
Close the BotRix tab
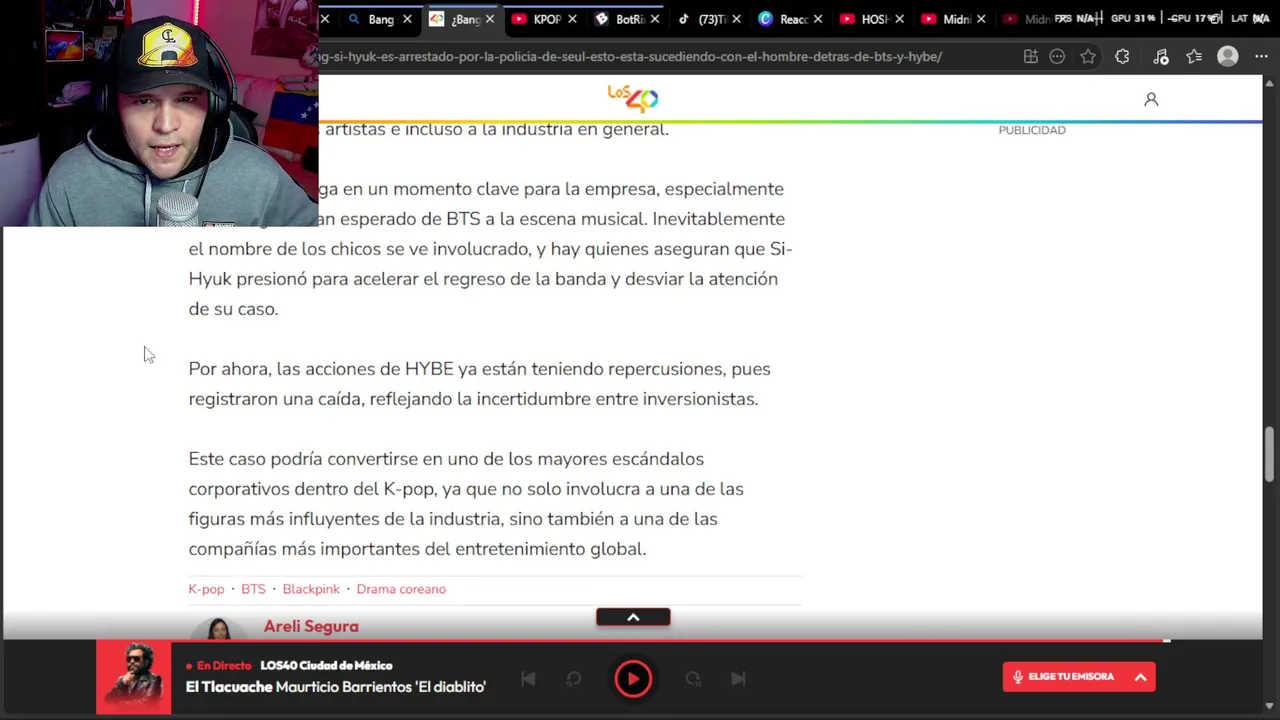coord(654,19)
